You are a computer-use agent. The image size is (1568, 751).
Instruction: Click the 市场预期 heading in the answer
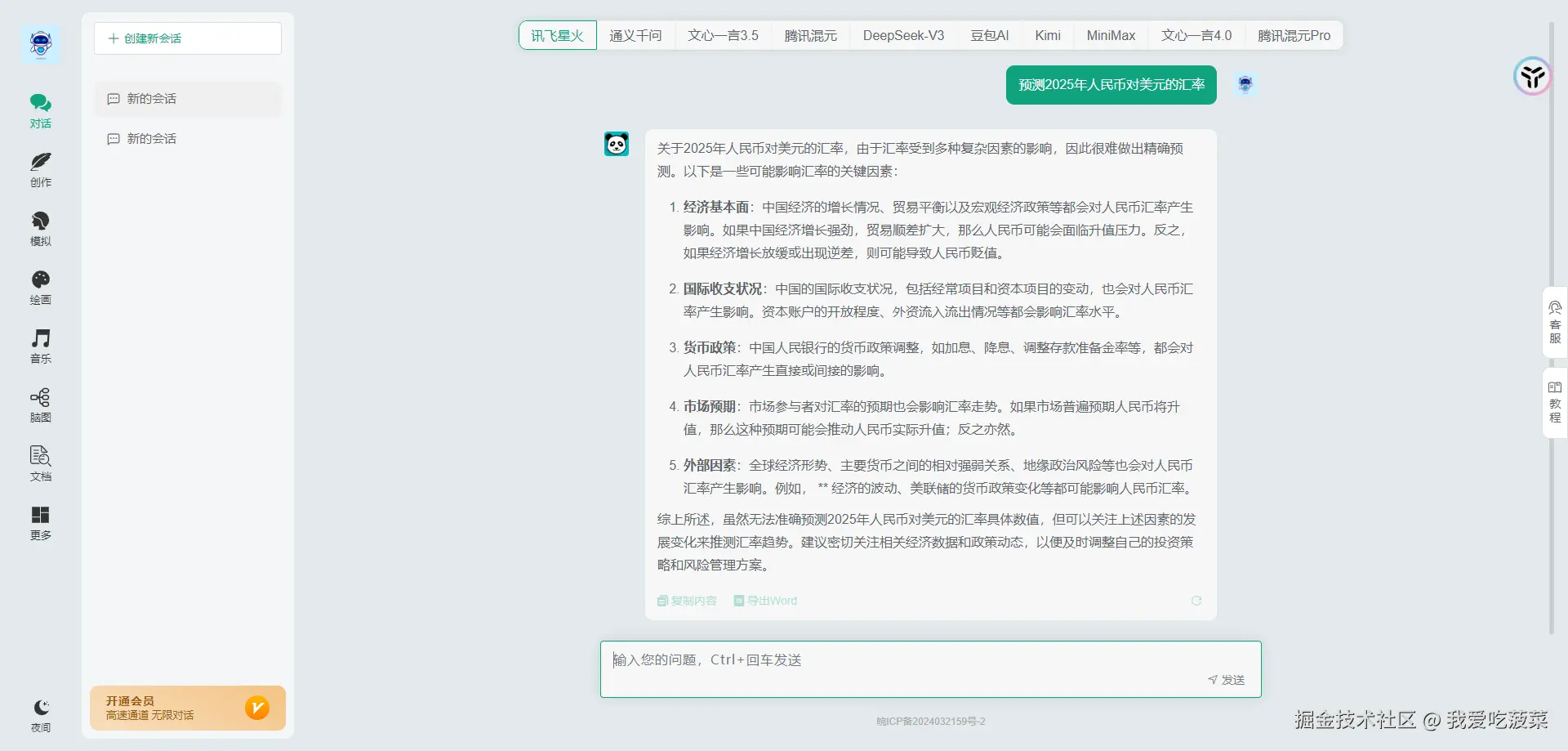tap(710, 407)
